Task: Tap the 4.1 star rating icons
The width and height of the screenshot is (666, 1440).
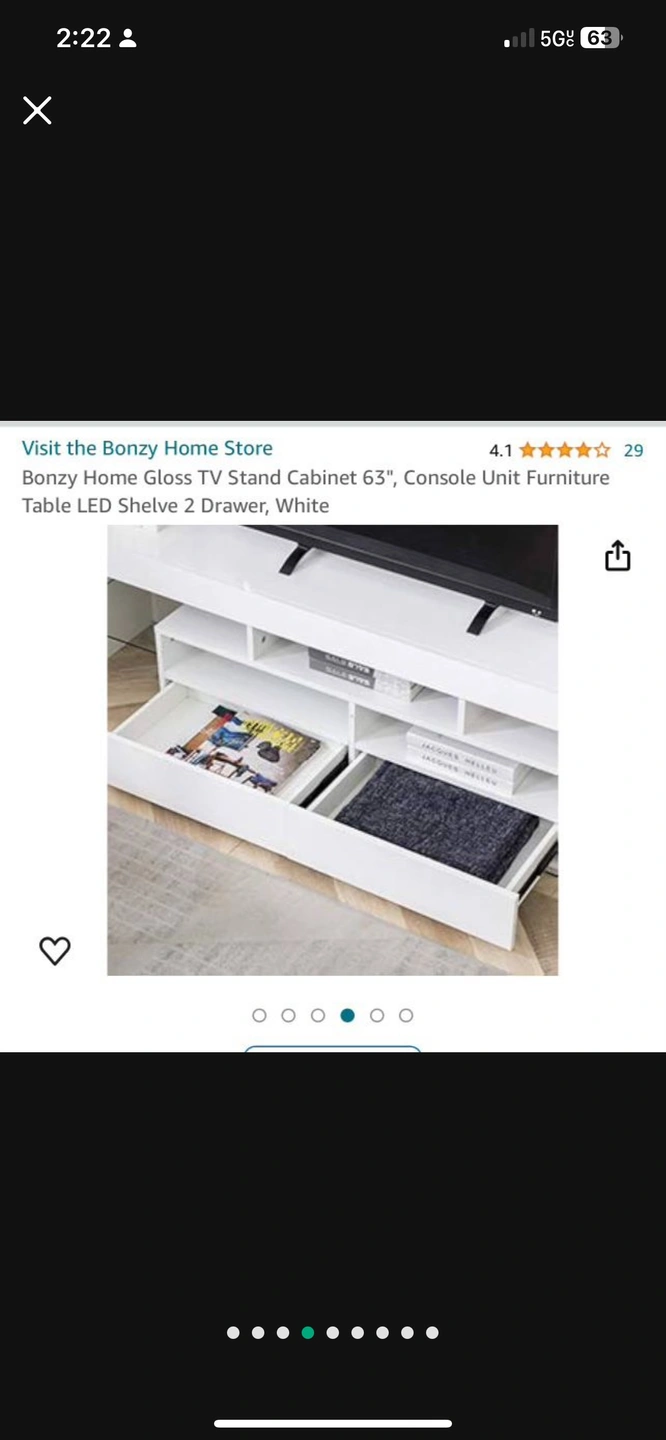Action: 564,450
